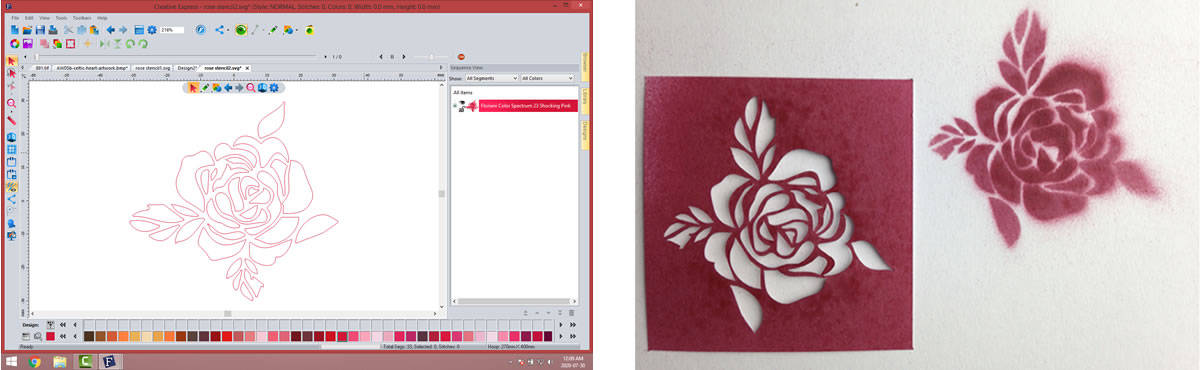Click the color wheel icon in second toolbar row
Screen dimensions: 1200x370
[15, 43]
